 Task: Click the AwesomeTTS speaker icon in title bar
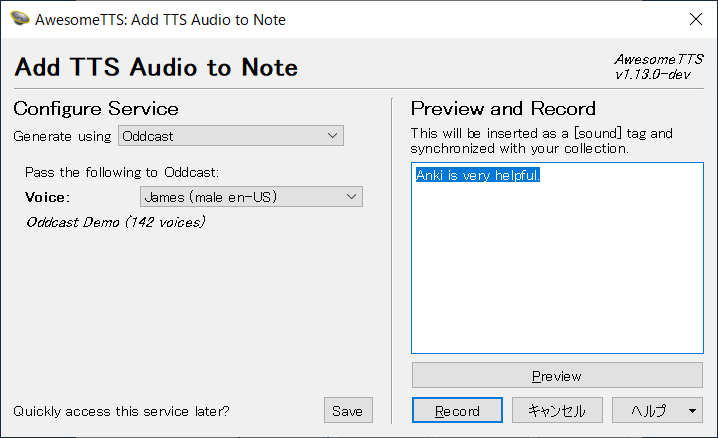pos(20,19)
